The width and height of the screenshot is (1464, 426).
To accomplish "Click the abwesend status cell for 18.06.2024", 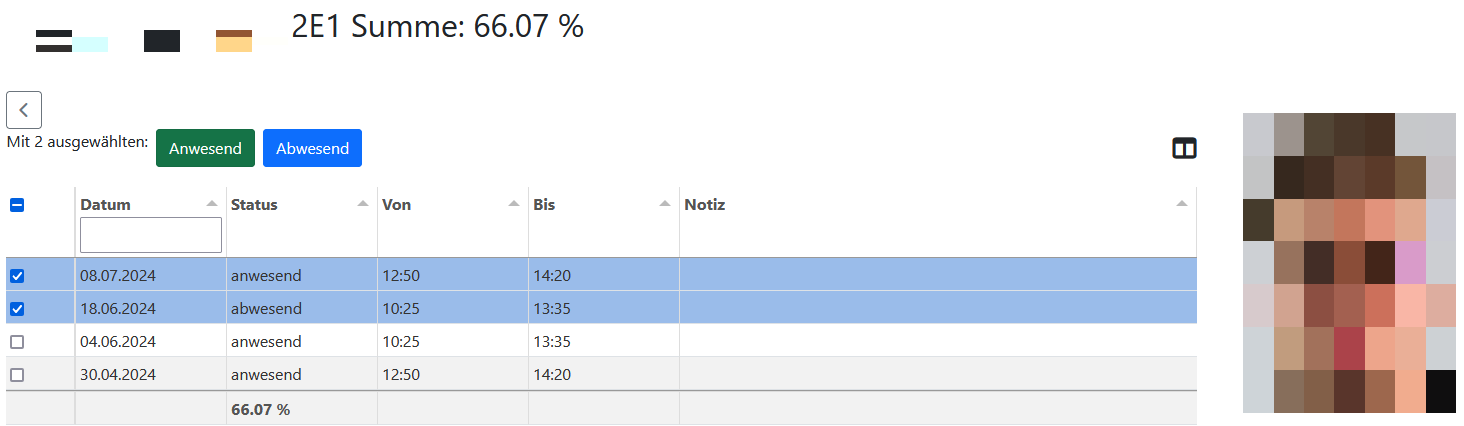I will [266, 309].
